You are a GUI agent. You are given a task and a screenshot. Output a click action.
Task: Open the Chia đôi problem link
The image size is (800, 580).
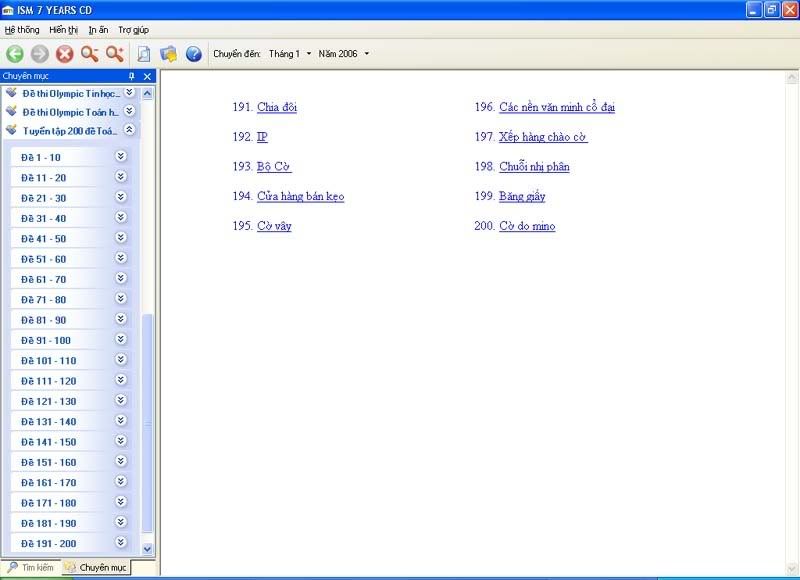[x=277, y=107]
